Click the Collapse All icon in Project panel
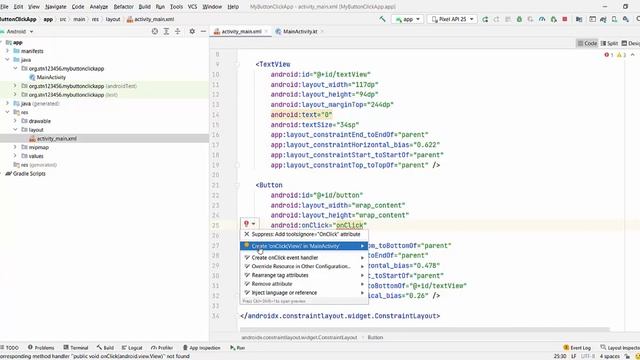Image resolution: width=640 pixels, height=360 pixels. click(178, 31)
